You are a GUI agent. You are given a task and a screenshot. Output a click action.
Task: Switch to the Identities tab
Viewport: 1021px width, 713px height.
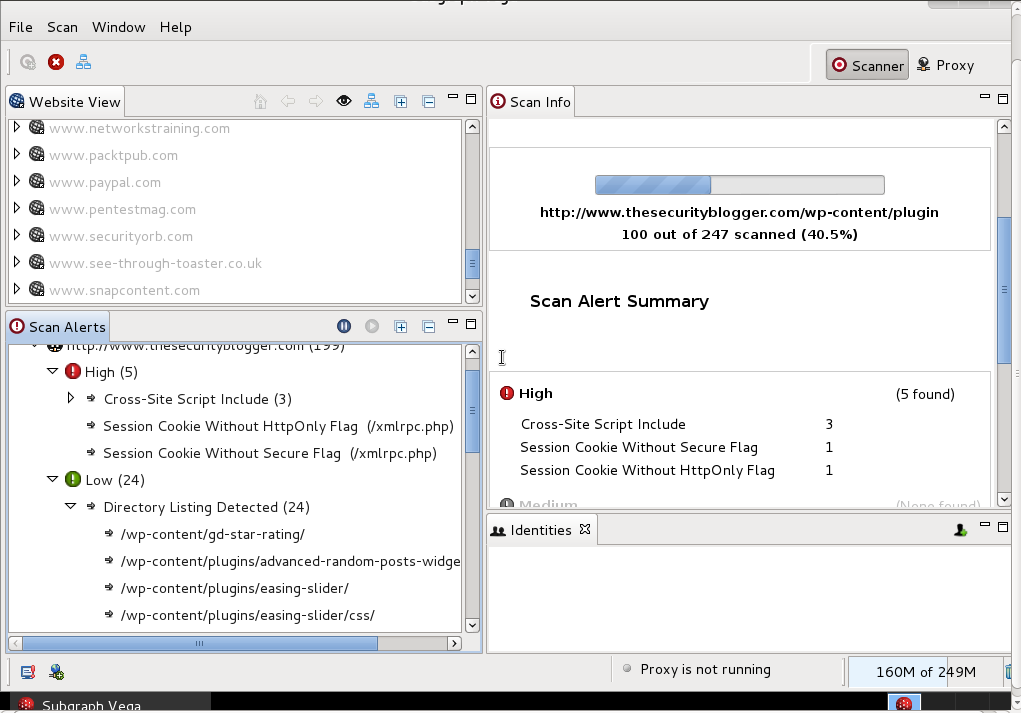tap(540, 530)
